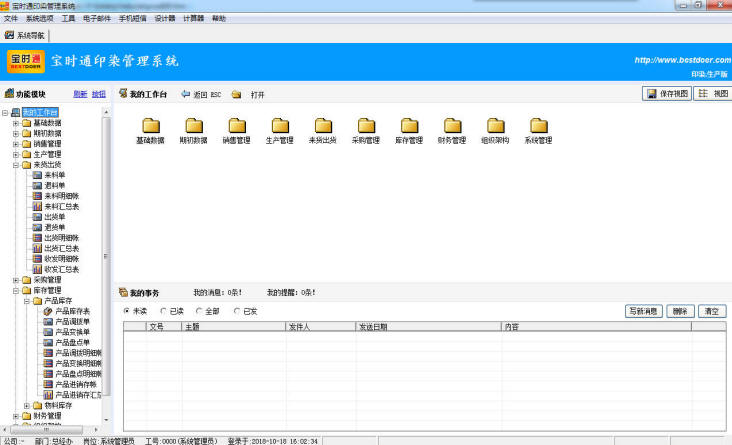Open the 销售管理 folder icon in workspace
This screenshot has height=445, width=732.
pos(237,126)
